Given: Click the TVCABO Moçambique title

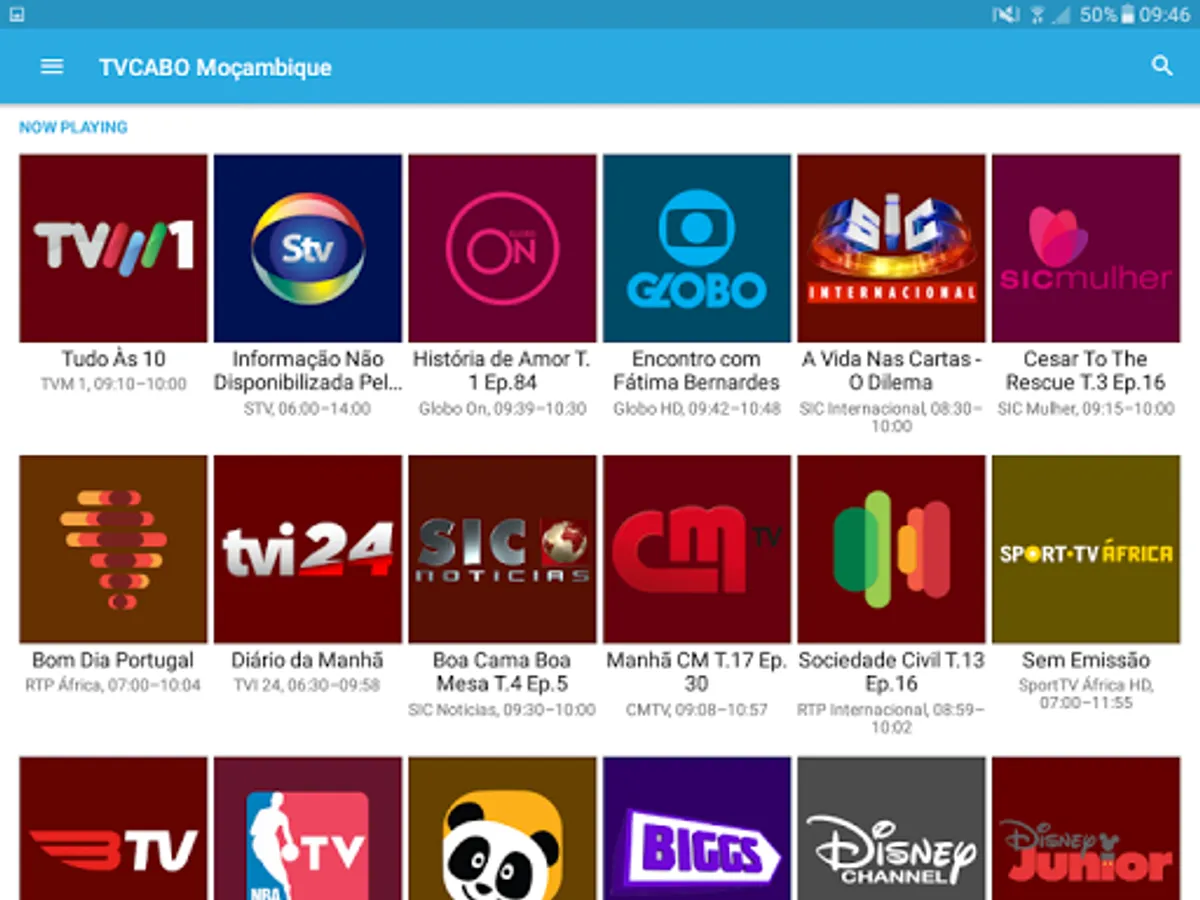Looking at the screenshot, I should [215, 68].
